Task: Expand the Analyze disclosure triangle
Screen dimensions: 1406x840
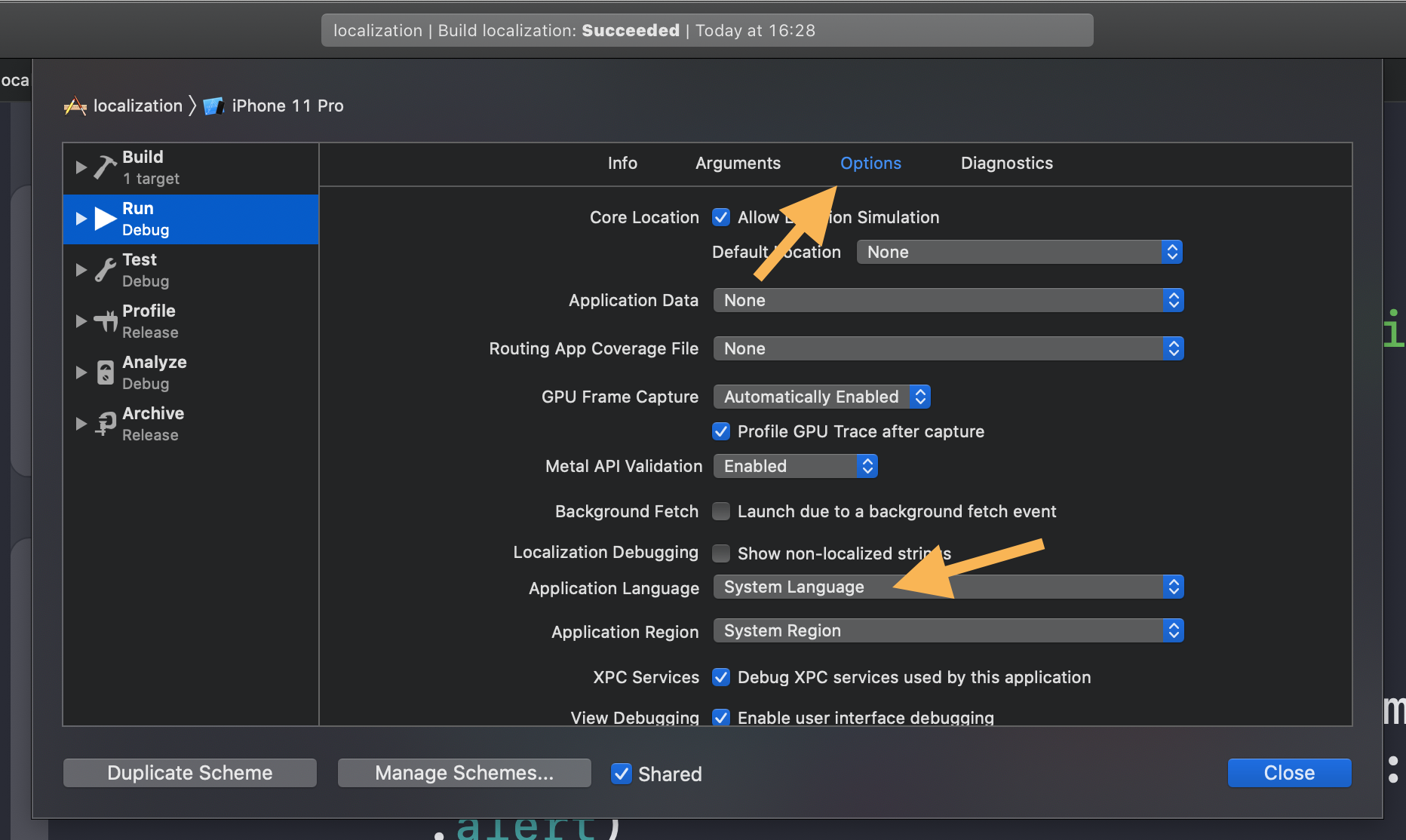Action: [x=81, y=372]
